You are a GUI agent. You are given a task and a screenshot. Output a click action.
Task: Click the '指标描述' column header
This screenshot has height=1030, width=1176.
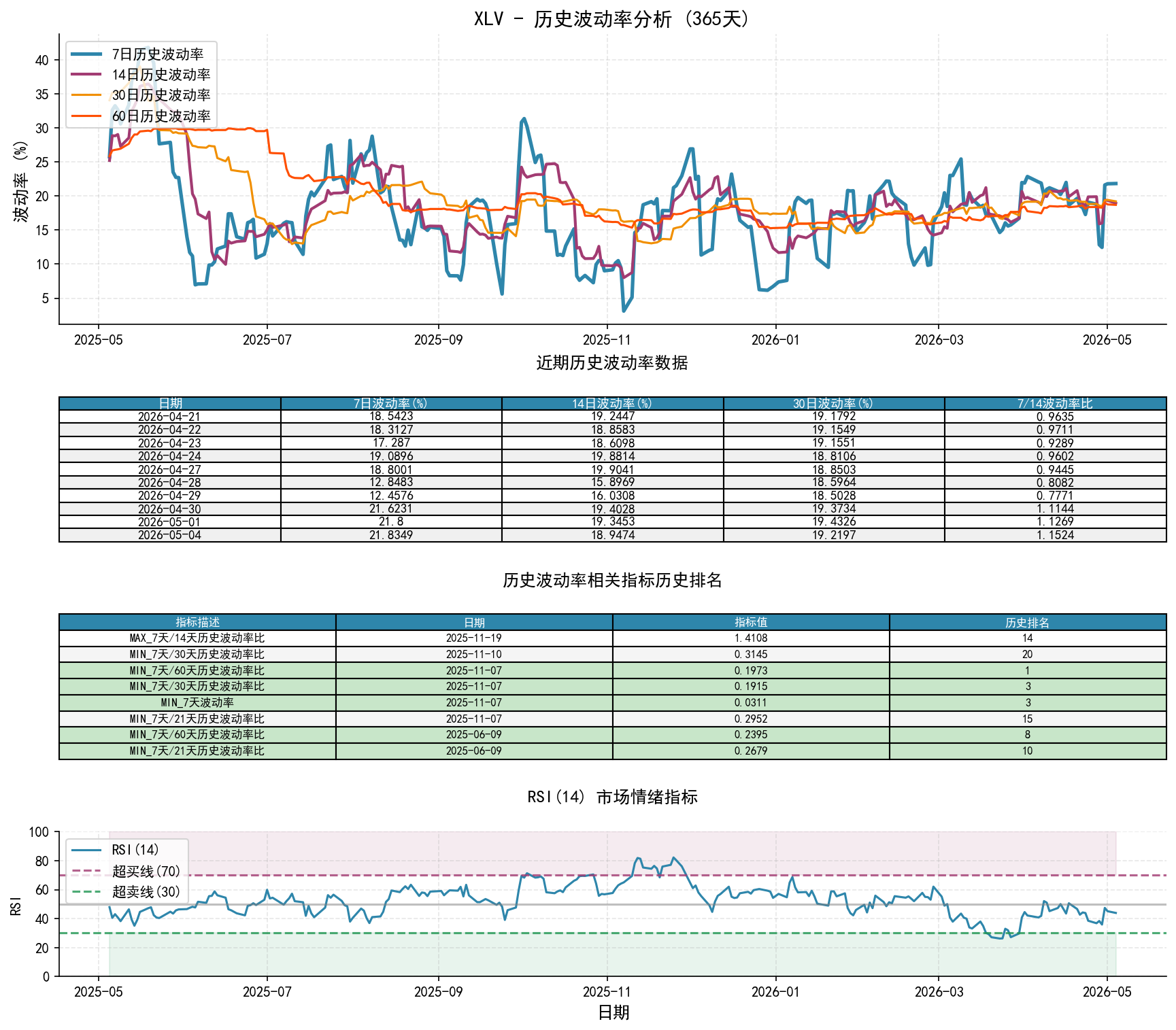pyautogui.click(x=197, y=622)
